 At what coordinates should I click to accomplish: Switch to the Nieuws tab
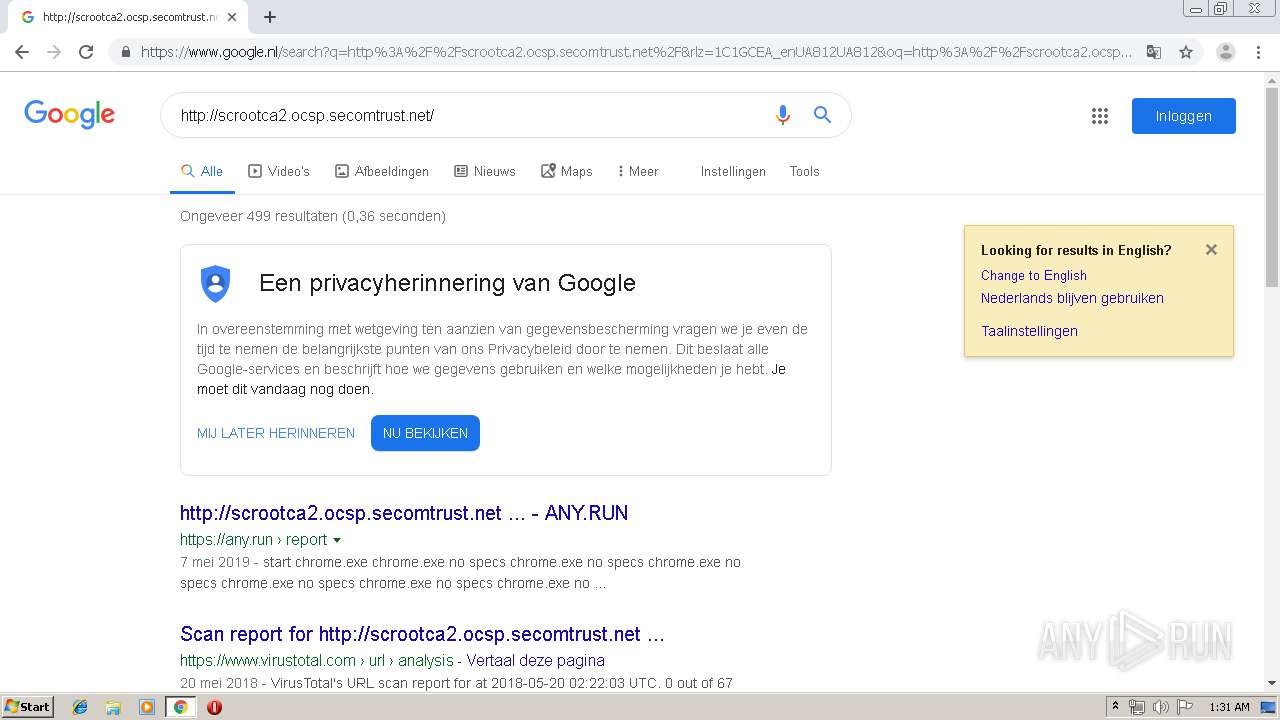pyautogui.click(x=485, y=171)
